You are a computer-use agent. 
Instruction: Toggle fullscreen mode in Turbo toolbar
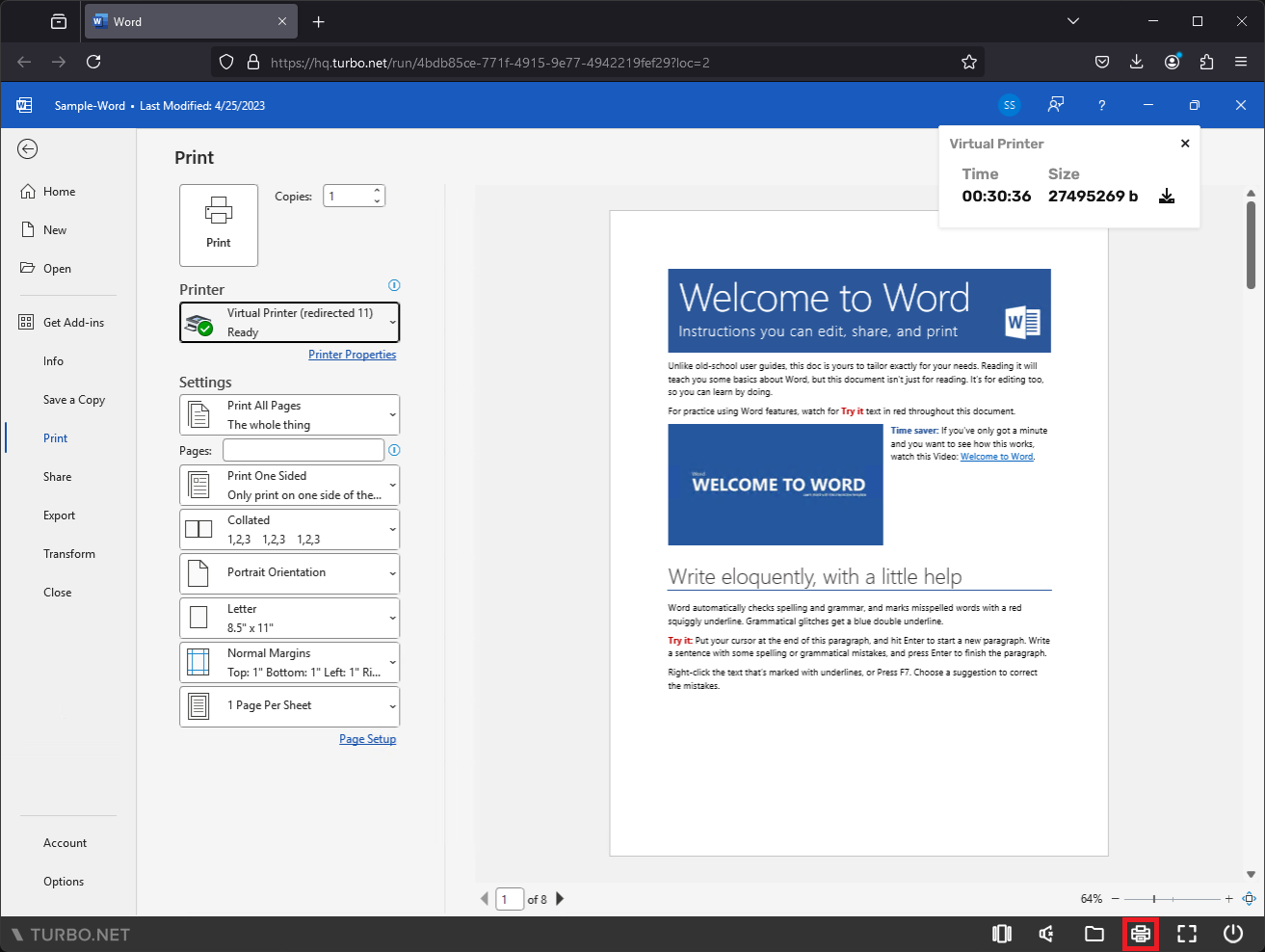pos(1187,934)
